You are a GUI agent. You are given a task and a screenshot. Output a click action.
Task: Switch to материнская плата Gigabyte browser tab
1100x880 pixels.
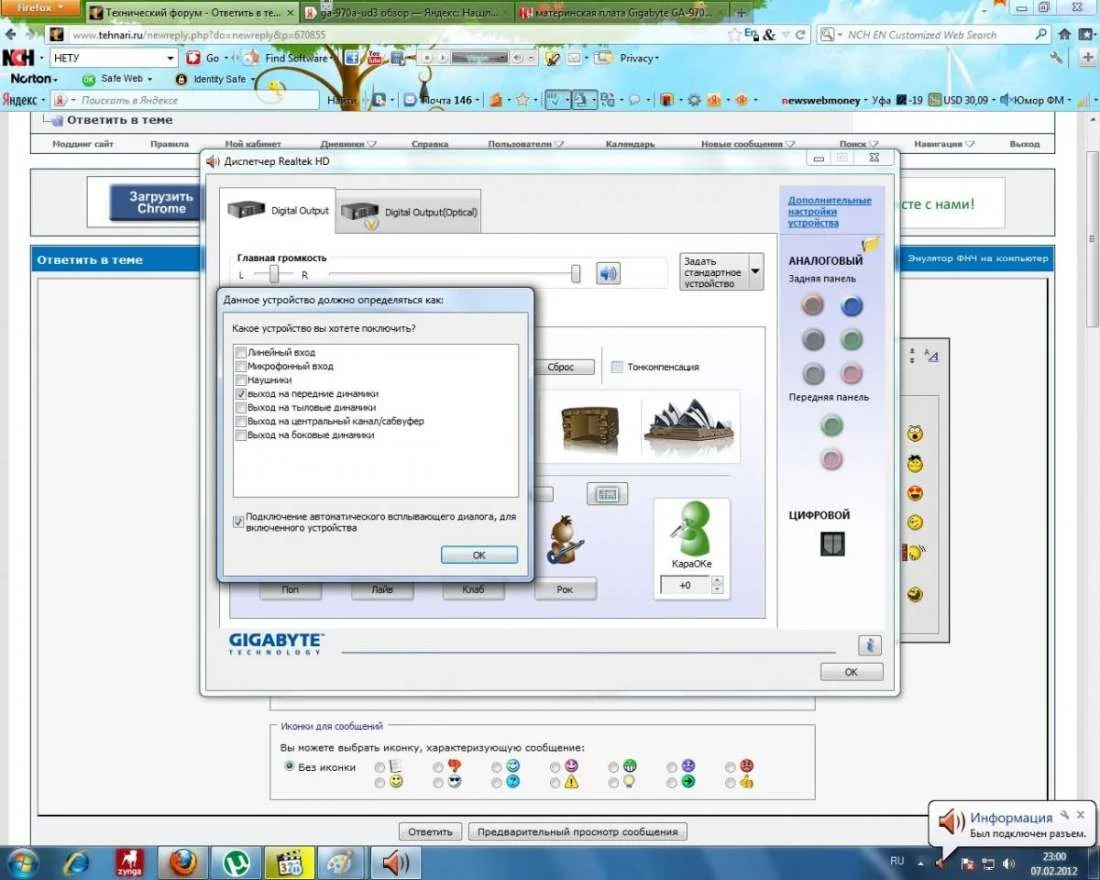(622, 12)
